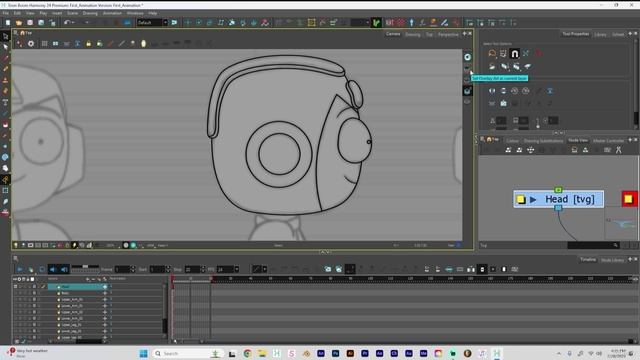
Task: Switch to the Perspective view tab
Action: point(448,34)
